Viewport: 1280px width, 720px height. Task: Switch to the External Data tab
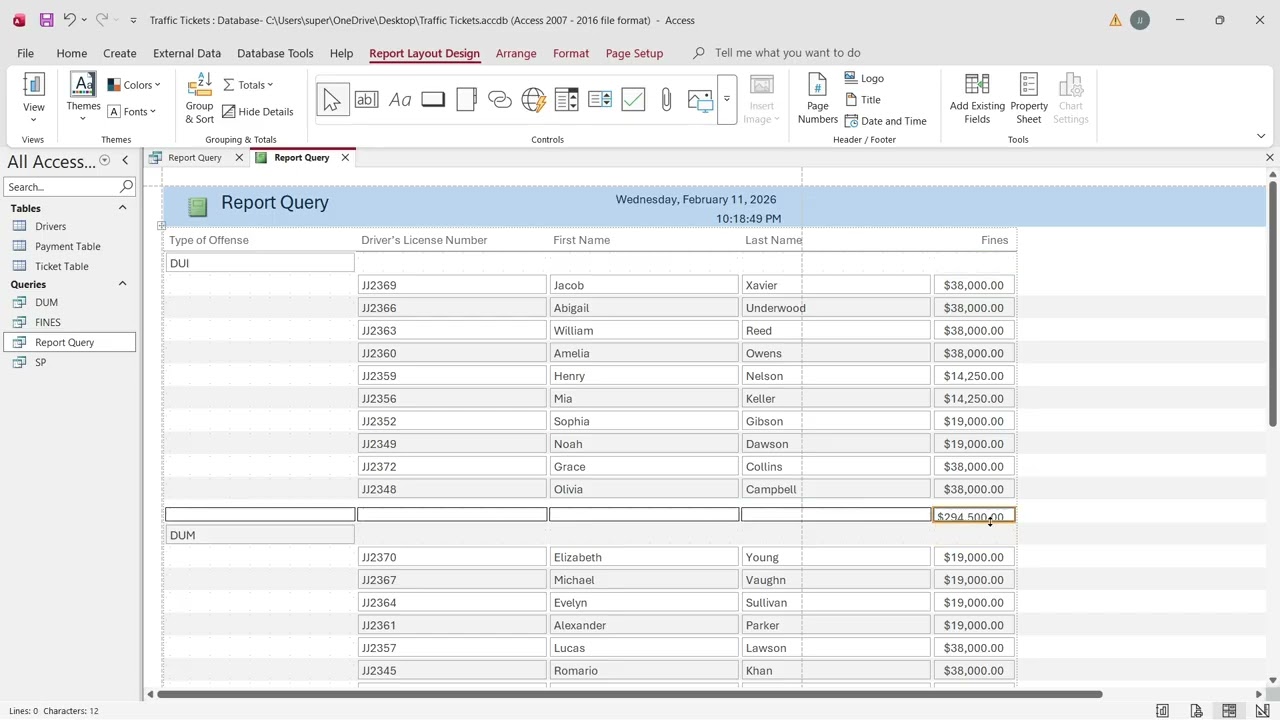[x=187, y=53]
